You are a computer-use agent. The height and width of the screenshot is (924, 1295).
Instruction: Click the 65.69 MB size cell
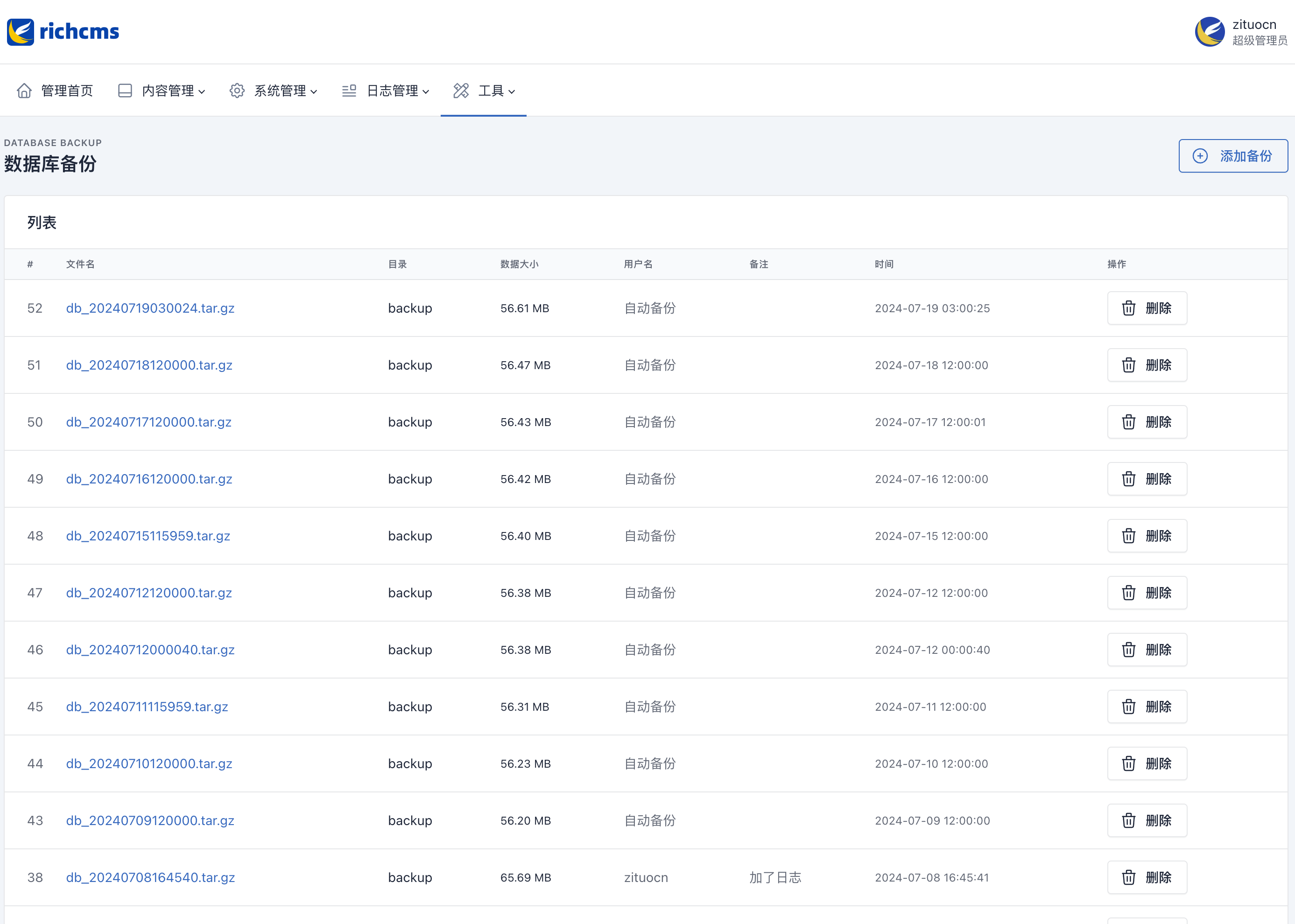tap(525, 877)
